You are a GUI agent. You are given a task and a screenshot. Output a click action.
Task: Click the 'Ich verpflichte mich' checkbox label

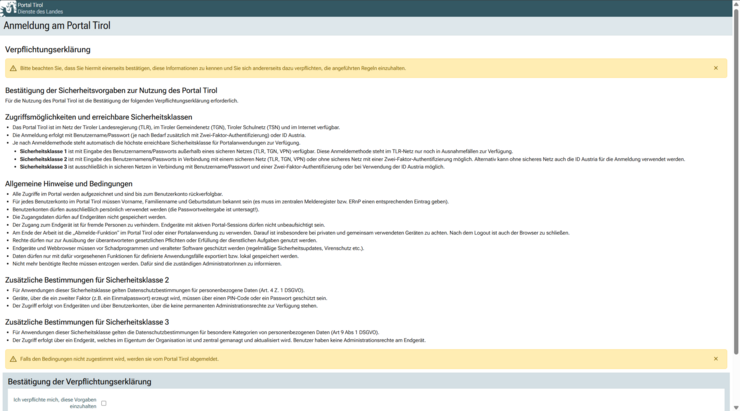[55, 403]
